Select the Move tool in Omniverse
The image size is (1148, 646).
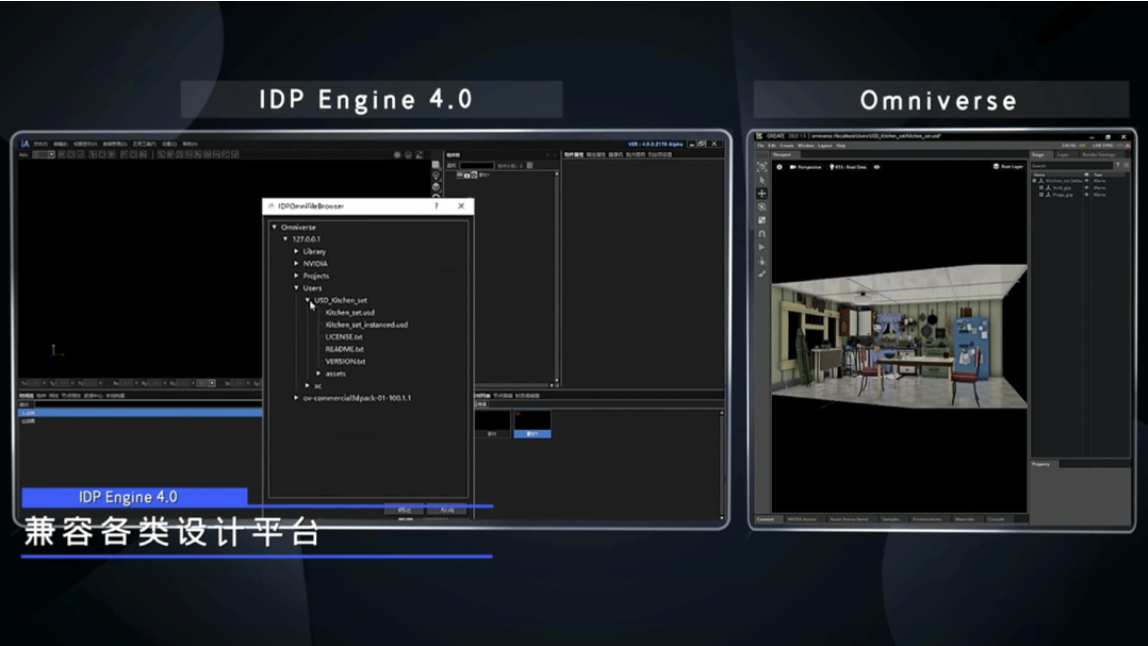click(762, 193)
